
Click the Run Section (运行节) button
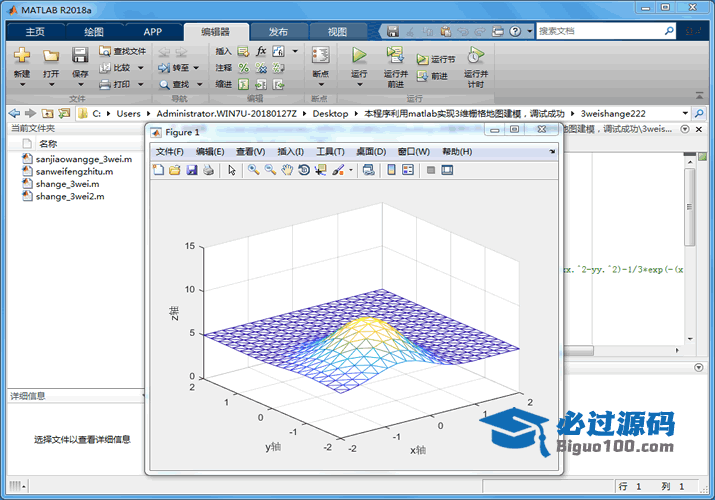436,59
